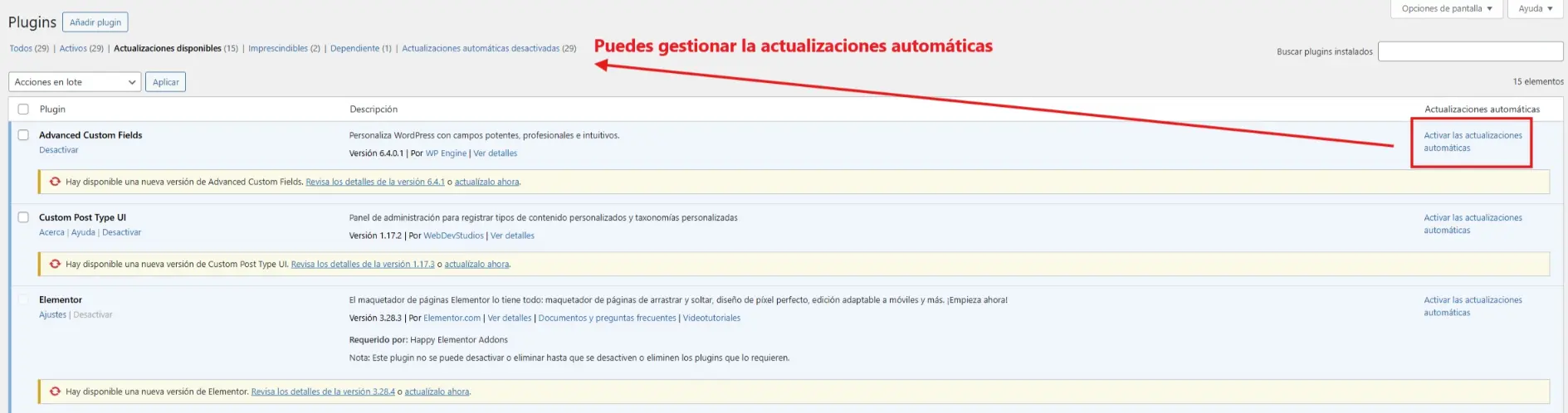Open the Opciones de pantalla dropdown
The width and height of the screenshot is (1568, 413).
(x=1447, y=9)
